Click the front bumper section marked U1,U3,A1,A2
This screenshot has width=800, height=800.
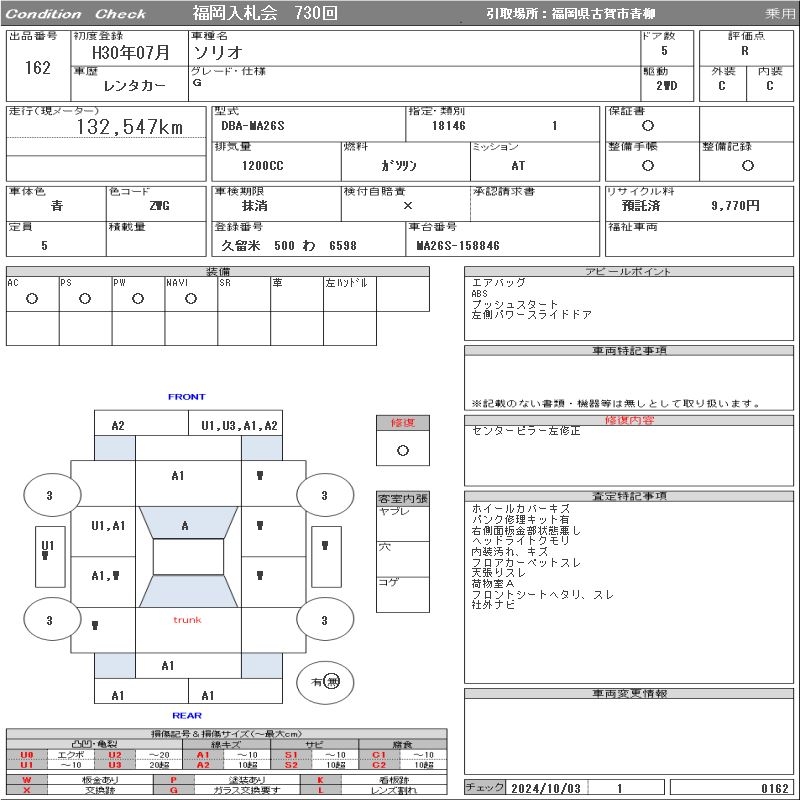coord(239,425)
